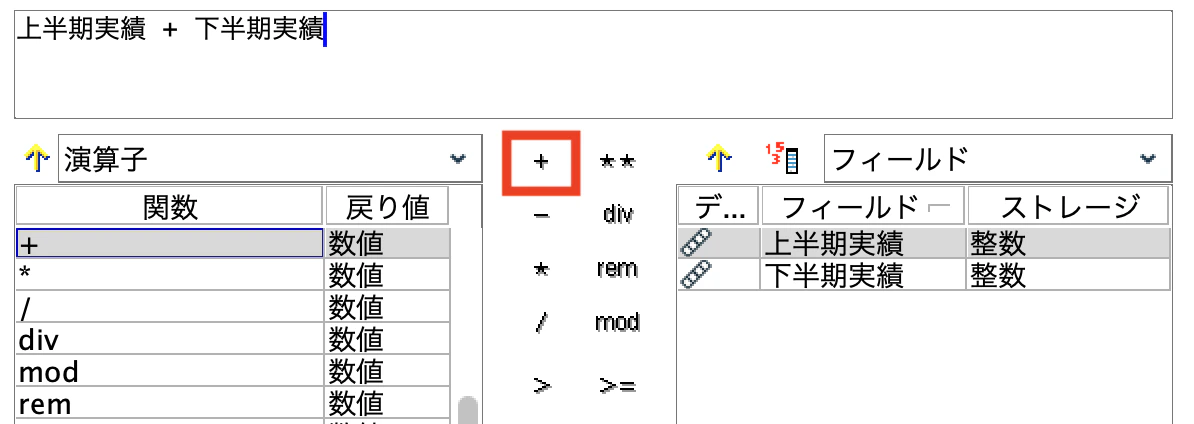Insert selected field with yellow arrow beside フィールド

(720, 158)
